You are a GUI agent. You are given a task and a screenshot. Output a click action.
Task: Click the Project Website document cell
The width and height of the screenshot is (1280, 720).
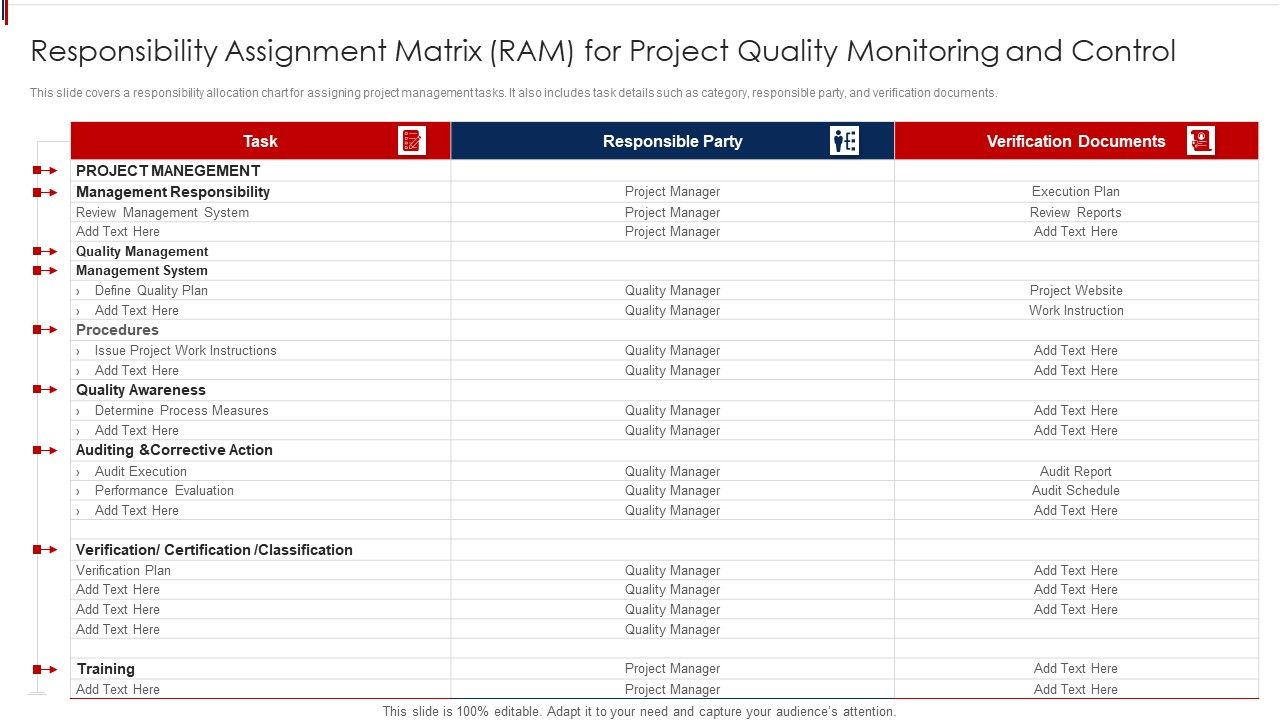[1076, 290]
